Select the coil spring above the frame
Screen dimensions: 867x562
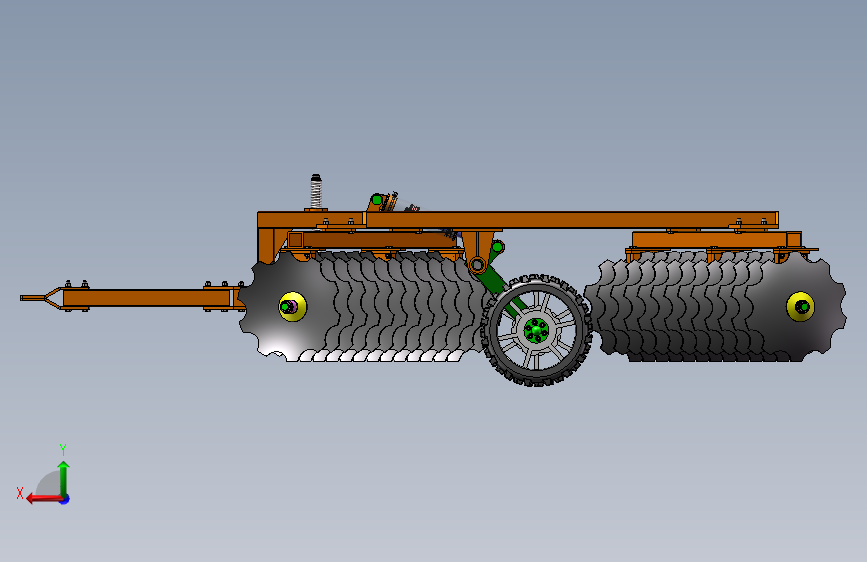[316, 192]
